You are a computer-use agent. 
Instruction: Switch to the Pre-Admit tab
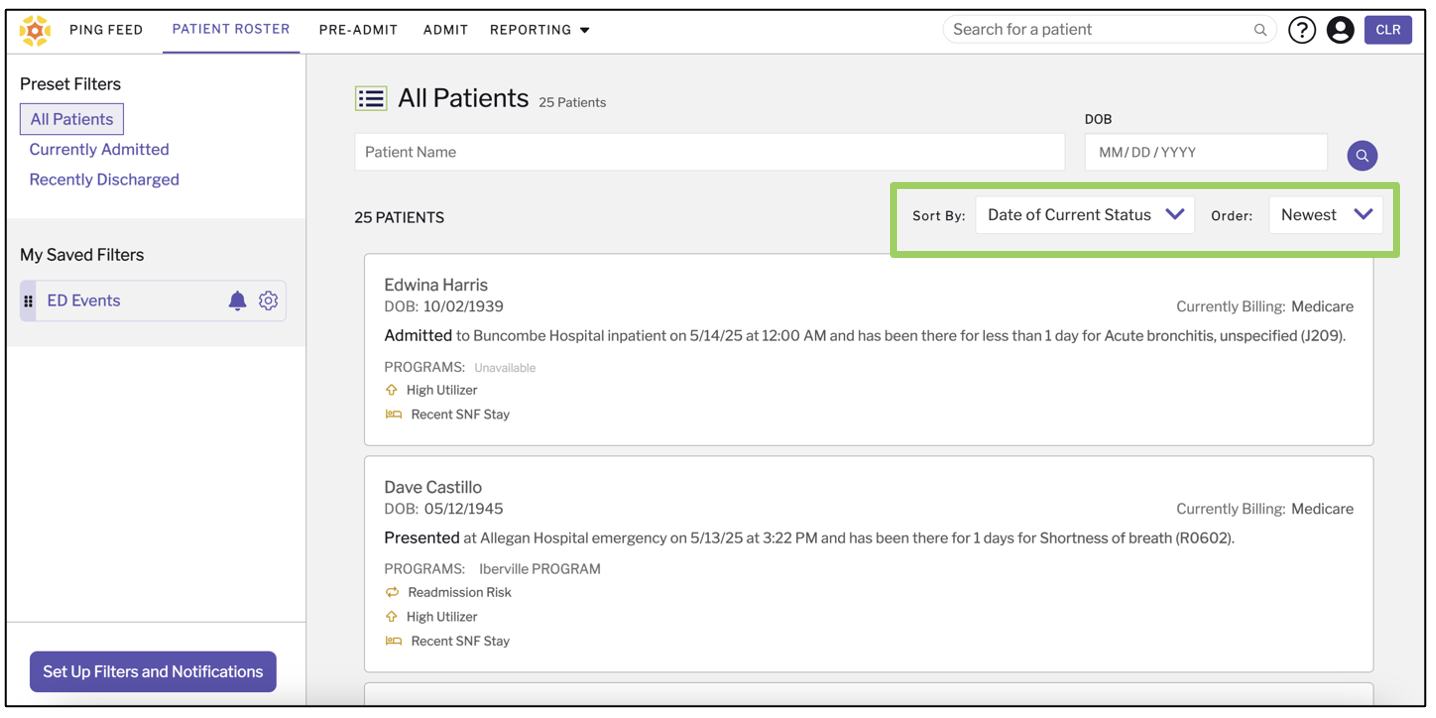click(358, 29)
